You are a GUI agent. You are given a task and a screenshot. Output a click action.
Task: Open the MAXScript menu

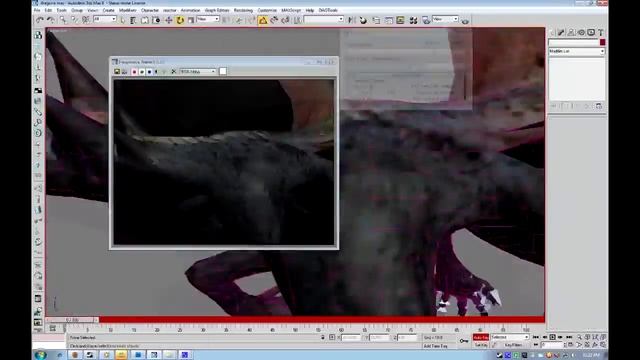click(291, 10)
